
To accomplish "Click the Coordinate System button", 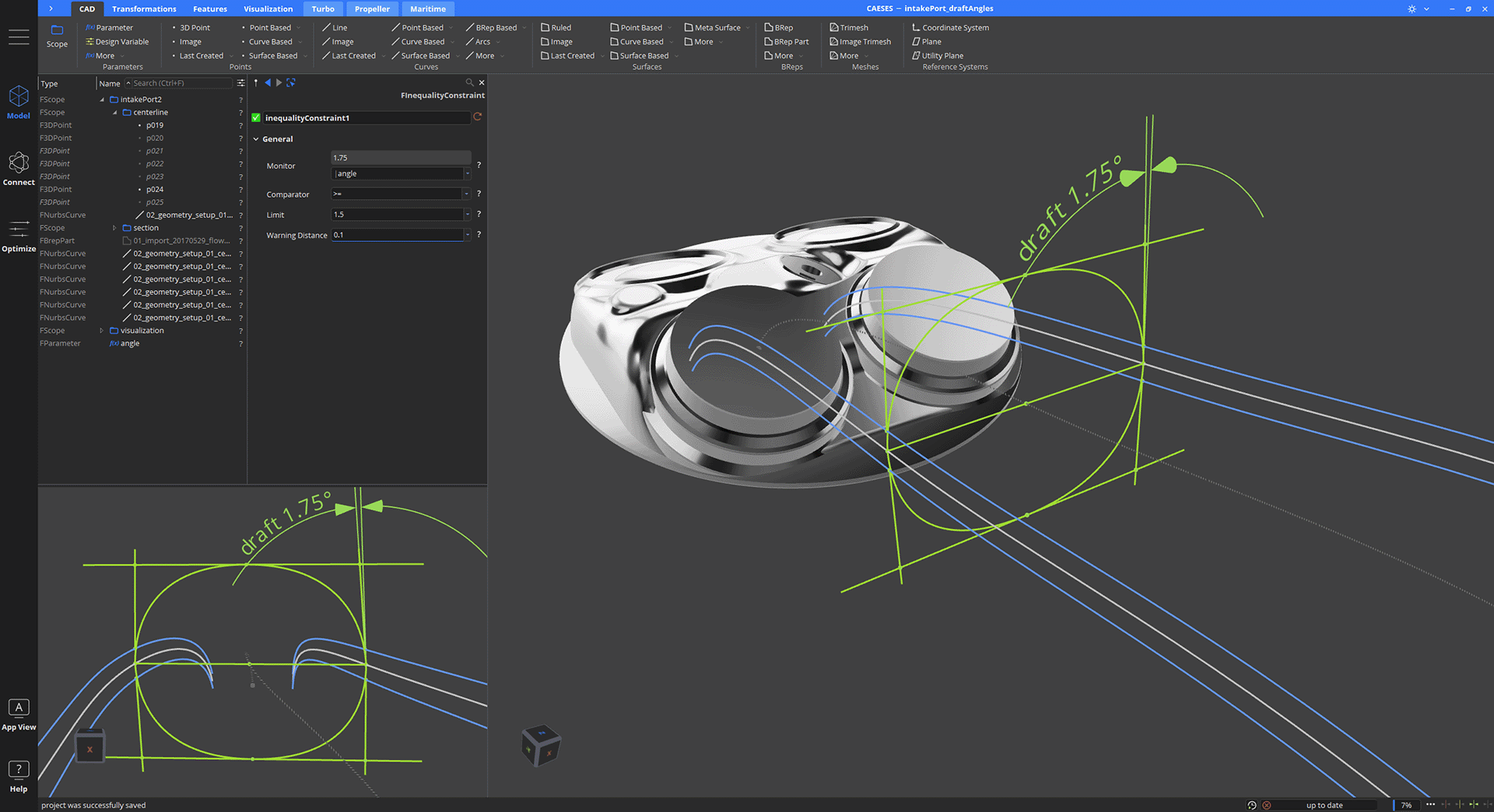I will (x=951, y=27).
